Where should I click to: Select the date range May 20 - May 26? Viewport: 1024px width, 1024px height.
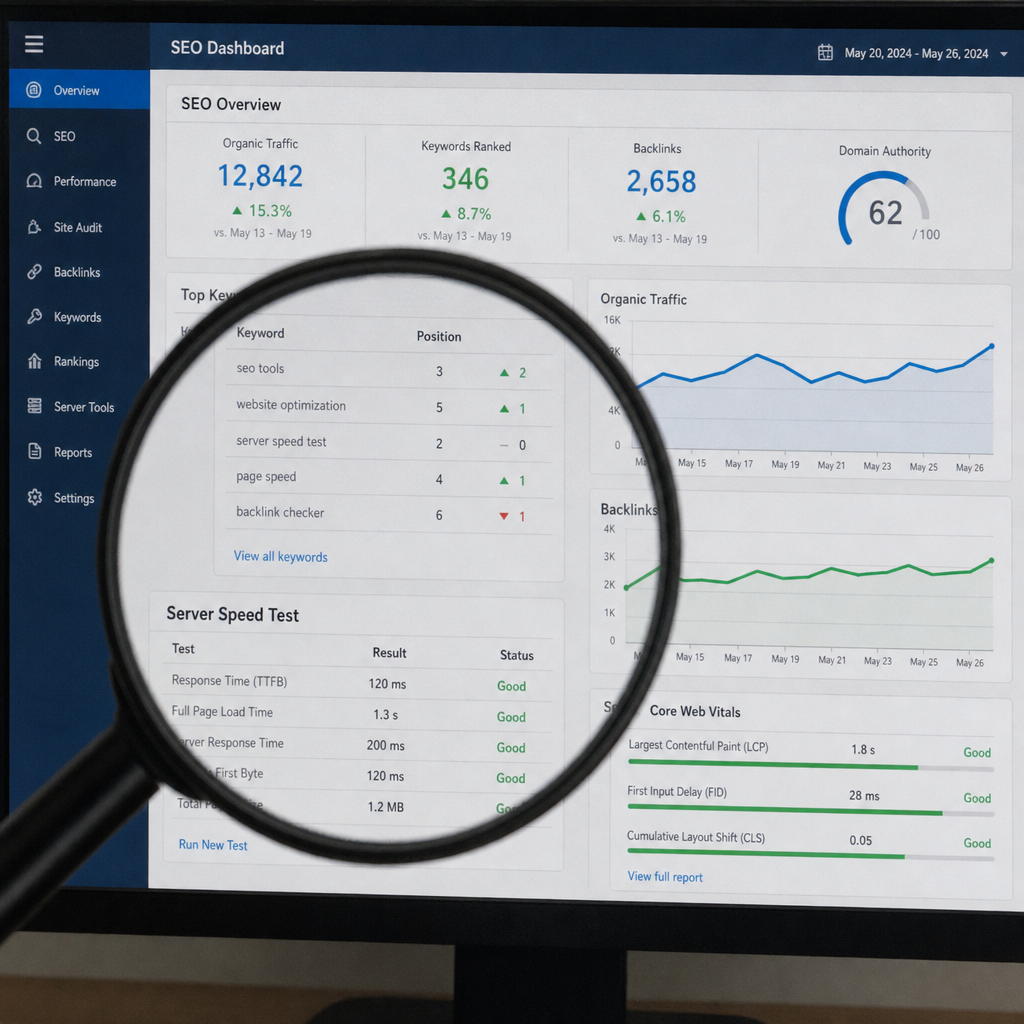tap(916, 54)
